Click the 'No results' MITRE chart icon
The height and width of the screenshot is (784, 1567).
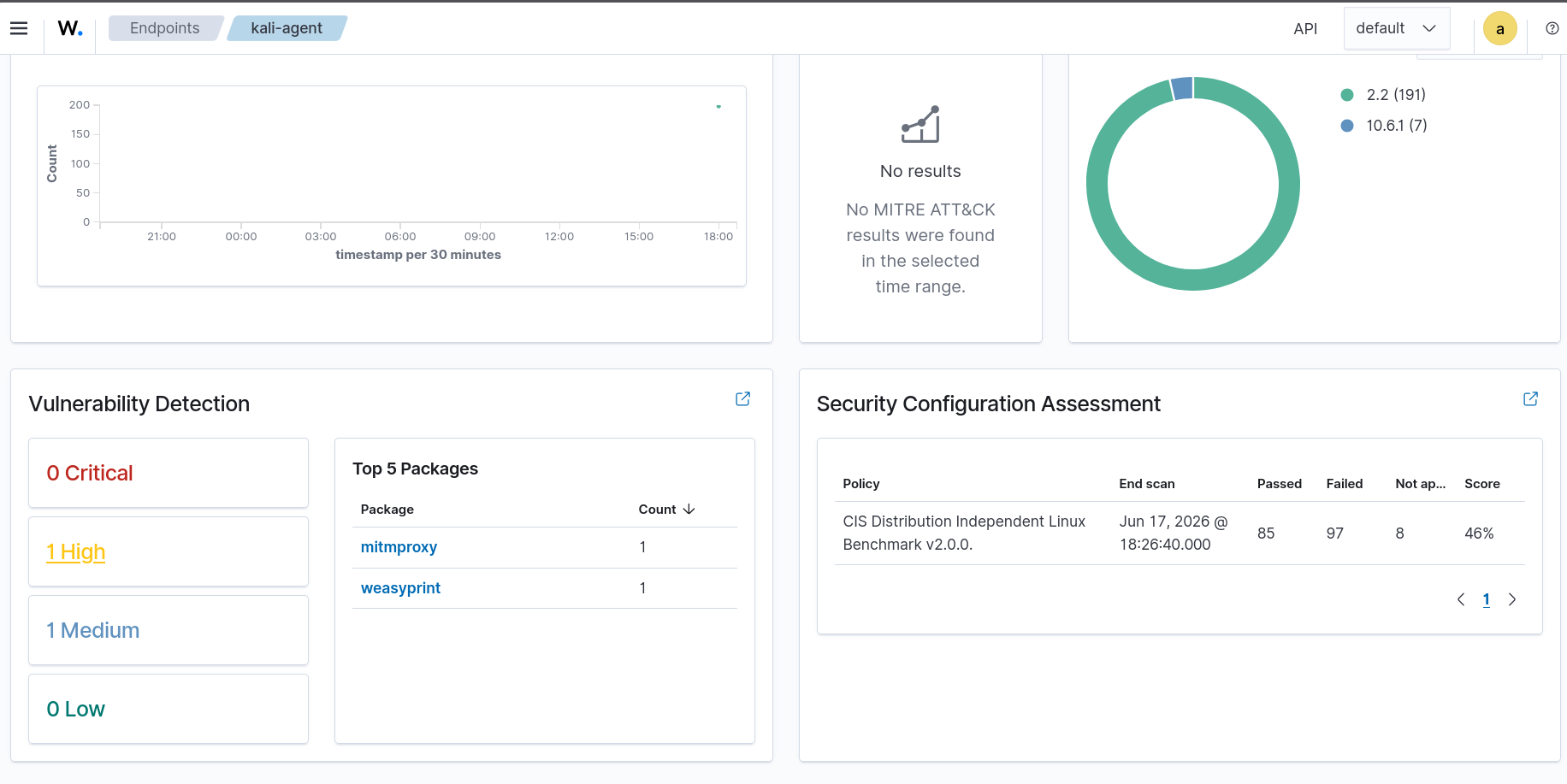(920, 125)
